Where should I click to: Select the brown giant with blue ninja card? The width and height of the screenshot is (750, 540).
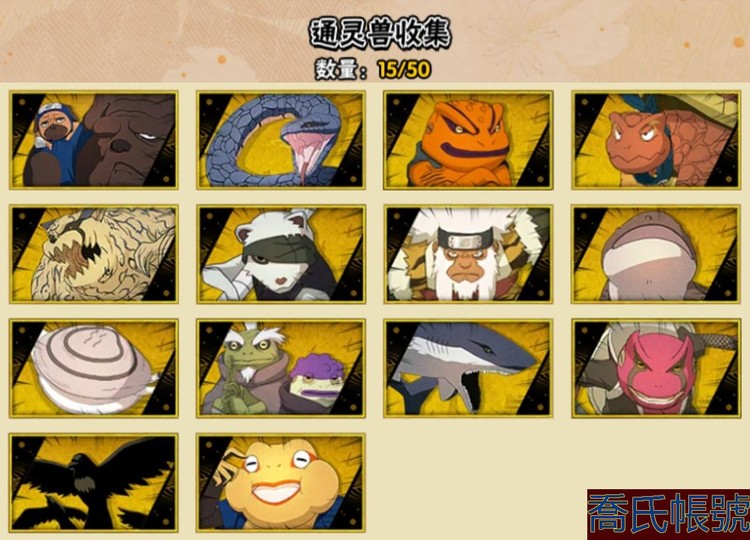tap(94, 140)
